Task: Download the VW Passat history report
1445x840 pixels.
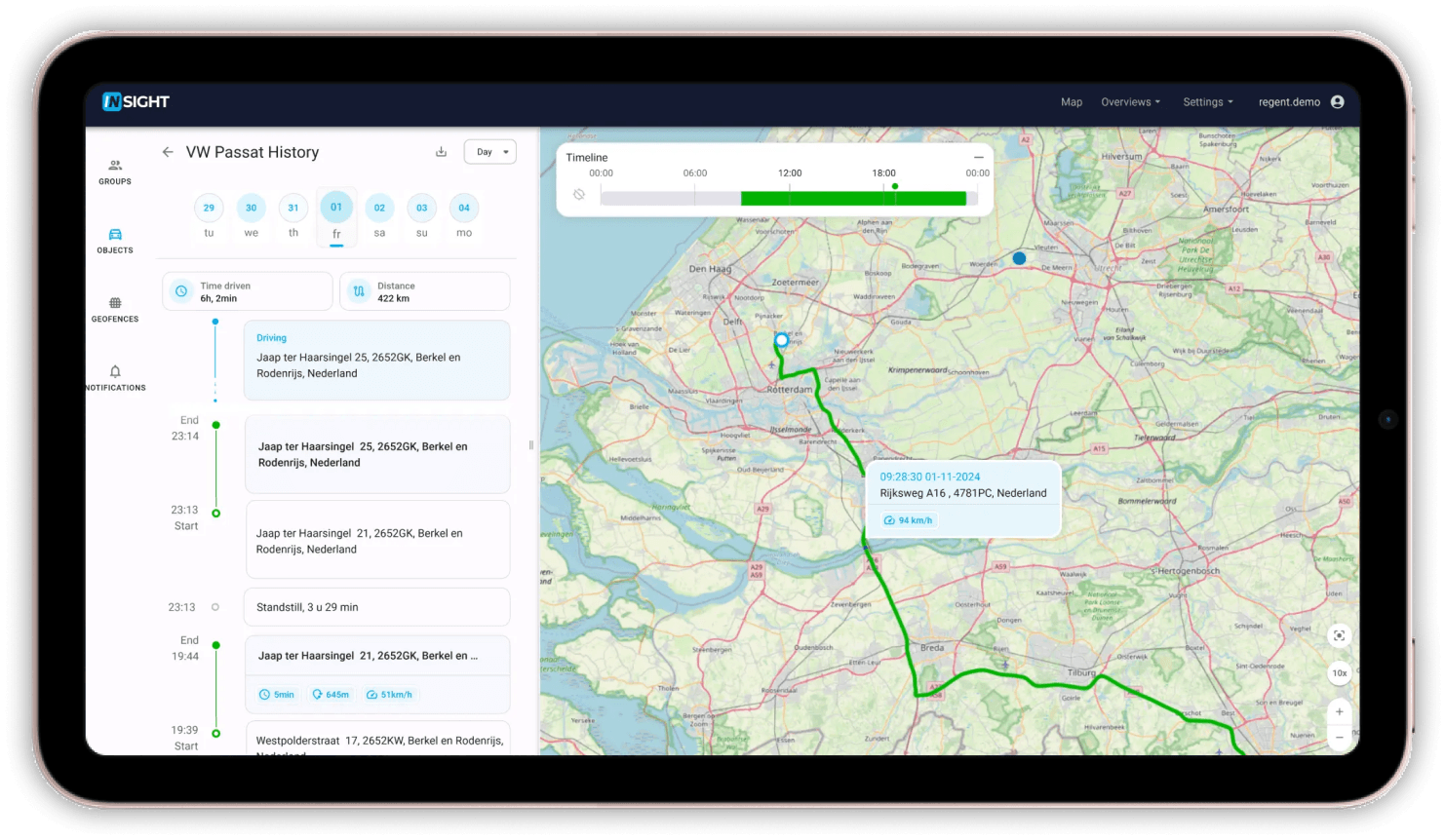Action: (x=441, y=151)
